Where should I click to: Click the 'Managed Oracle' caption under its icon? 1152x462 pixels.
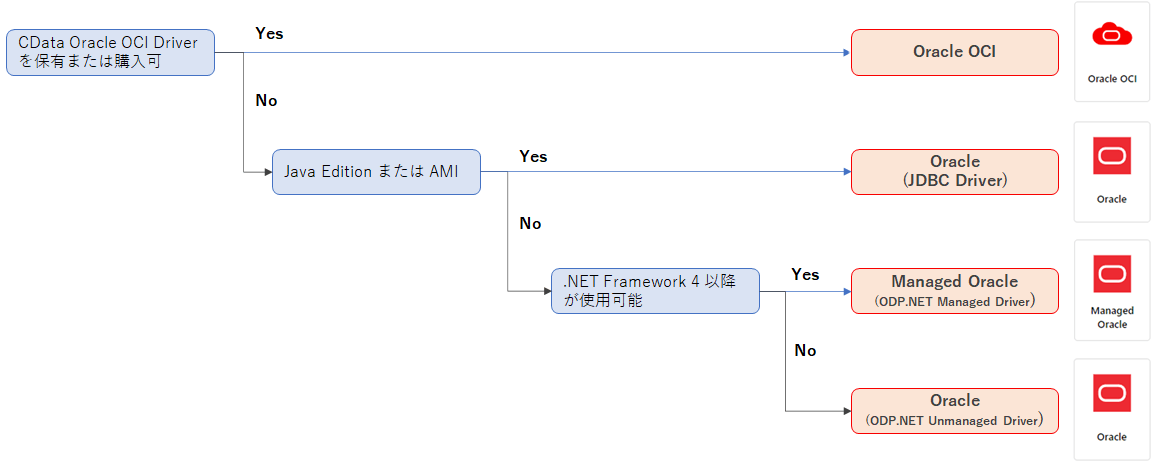[x=1112, y=317]
